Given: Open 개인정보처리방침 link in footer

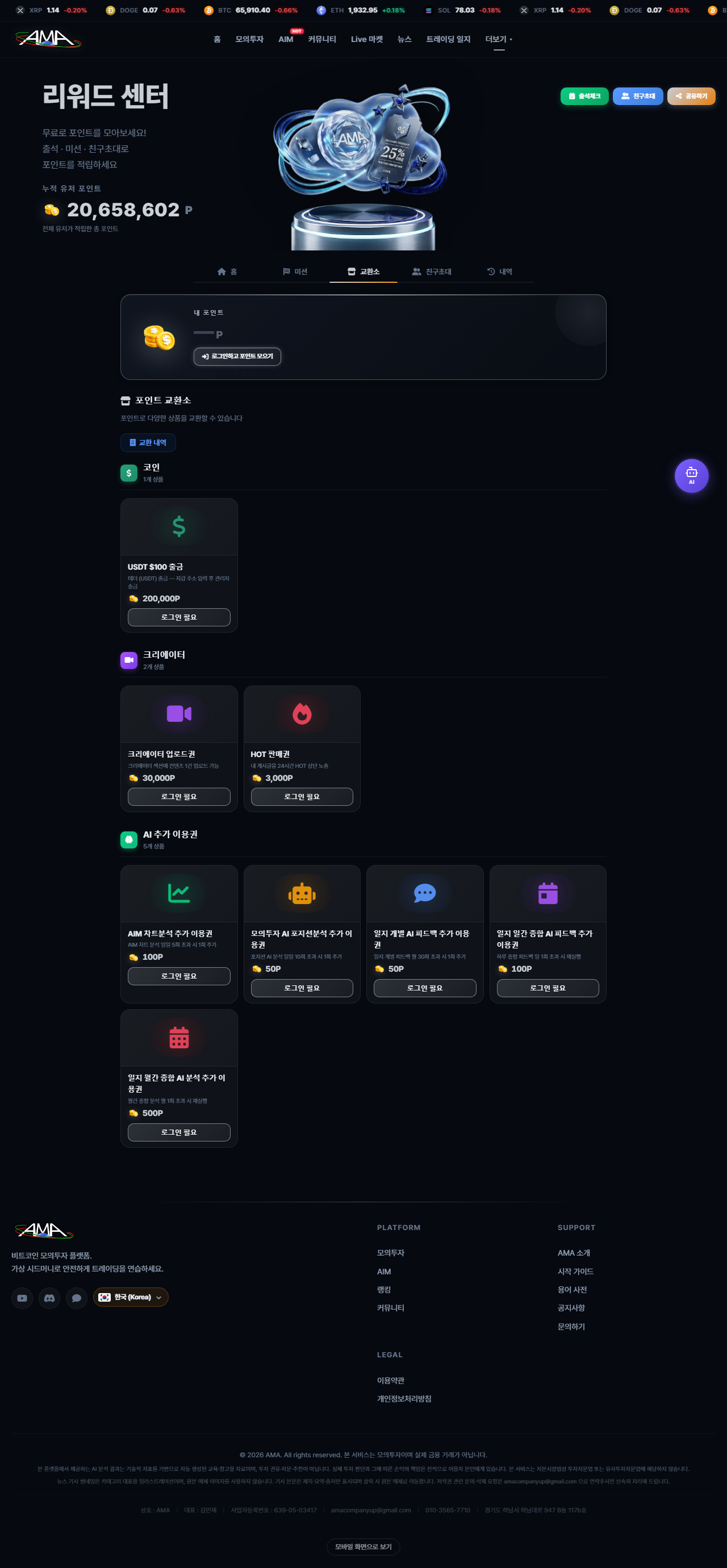Looking at the screenshot, I should click(404, 1399).
